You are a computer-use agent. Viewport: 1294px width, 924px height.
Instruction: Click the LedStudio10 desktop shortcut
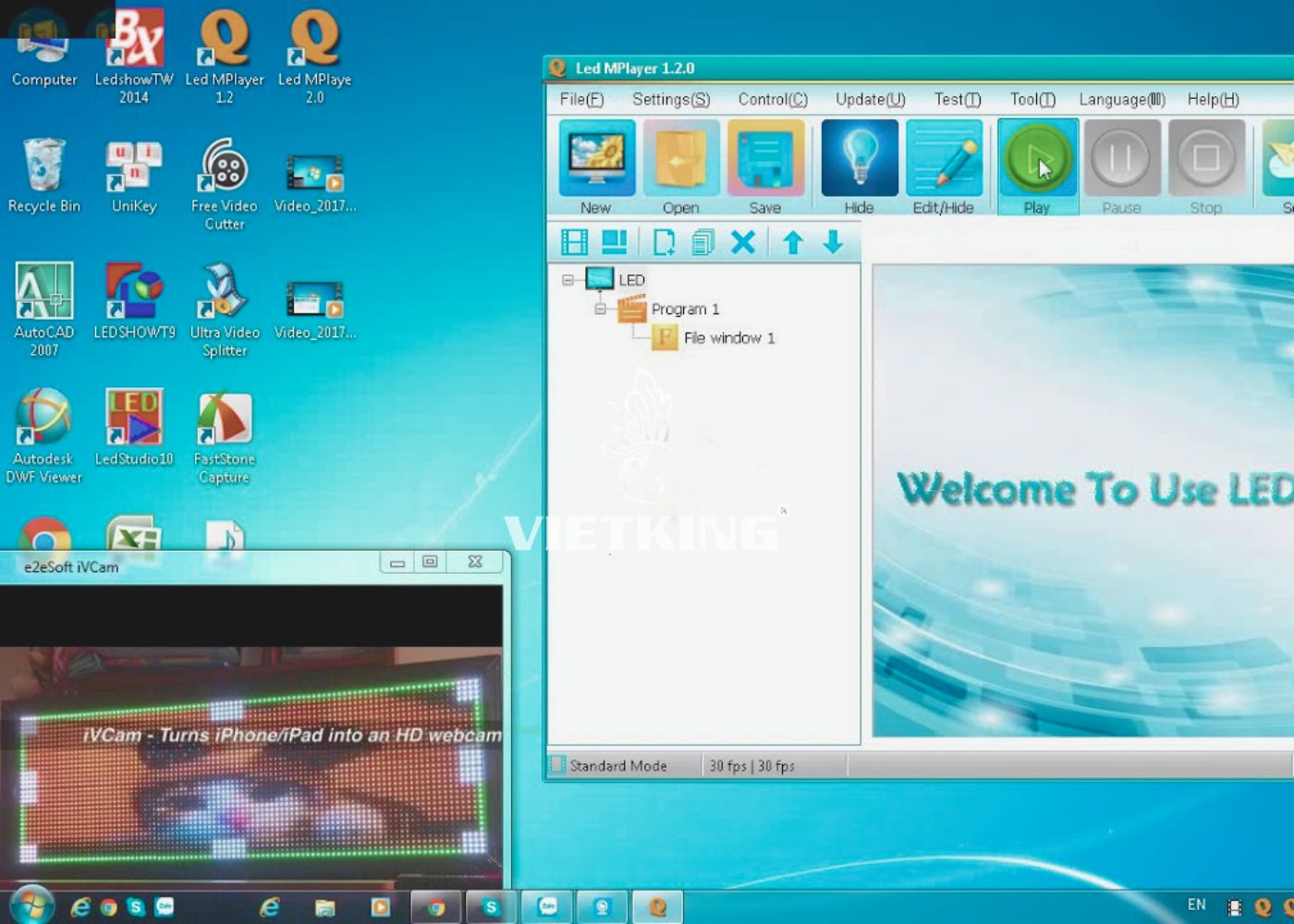tap(134, 427)
